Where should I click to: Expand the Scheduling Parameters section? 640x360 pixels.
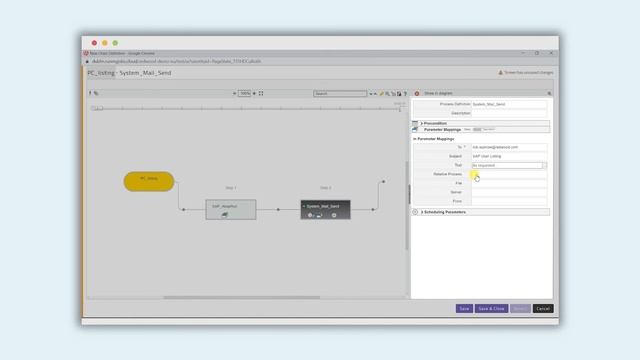[x=422, y=212]
